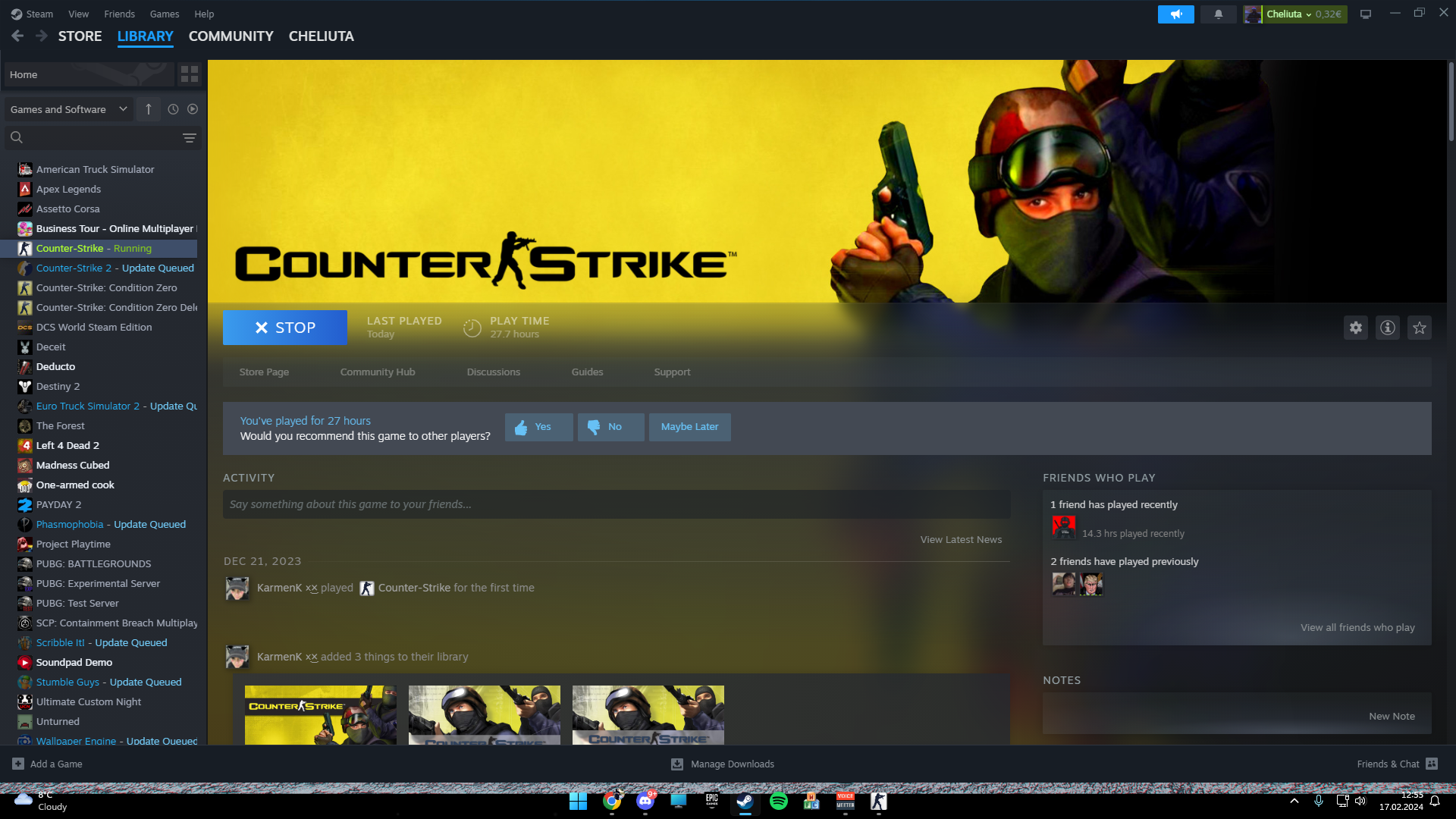Open advanced filter options icon

pos(189,137)
